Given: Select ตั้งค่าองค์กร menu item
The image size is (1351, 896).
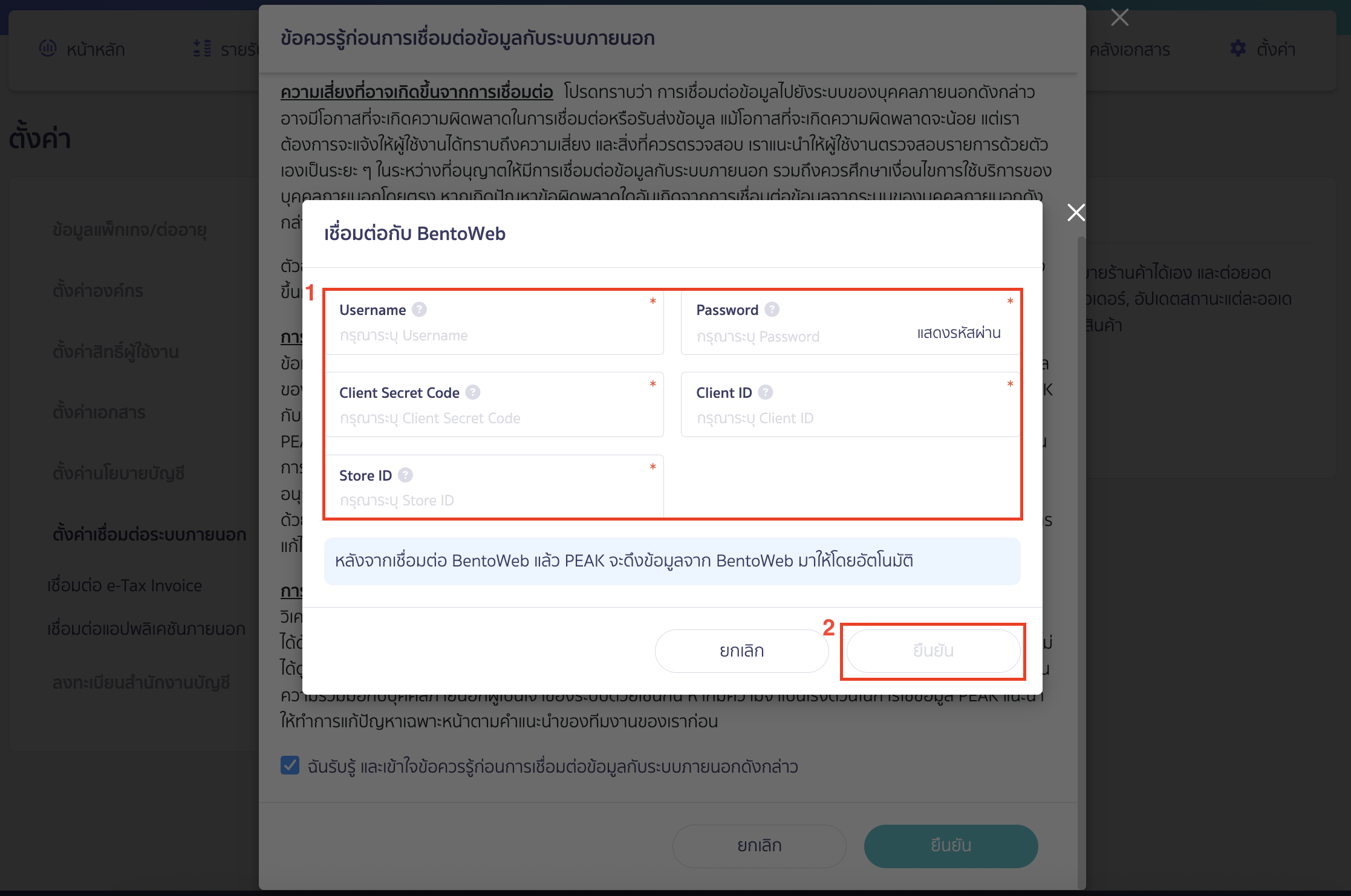Looking at the screenshot, I should 97,291.
